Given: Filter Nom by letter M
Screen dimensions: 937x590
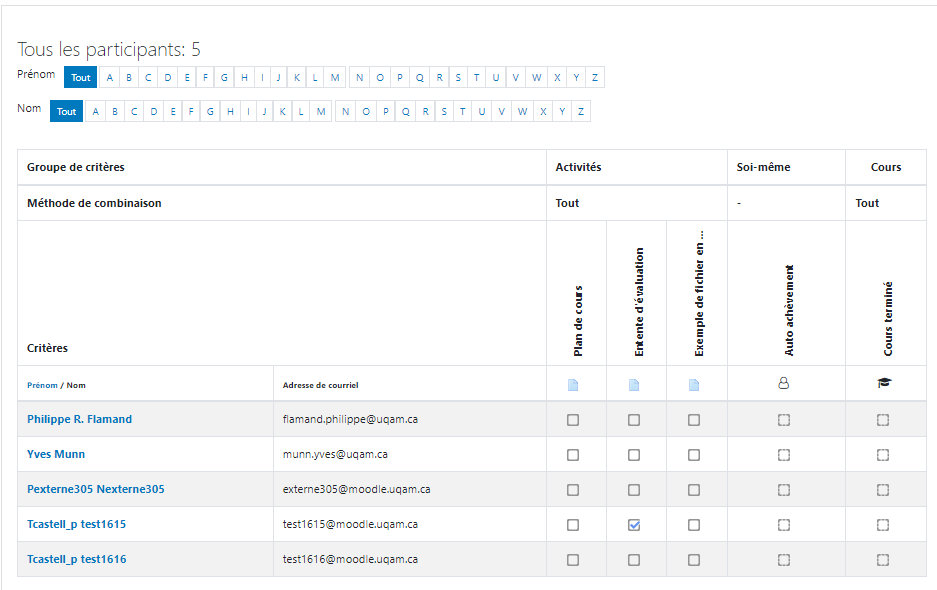Looking at the screenshot, I should point(321,111).
